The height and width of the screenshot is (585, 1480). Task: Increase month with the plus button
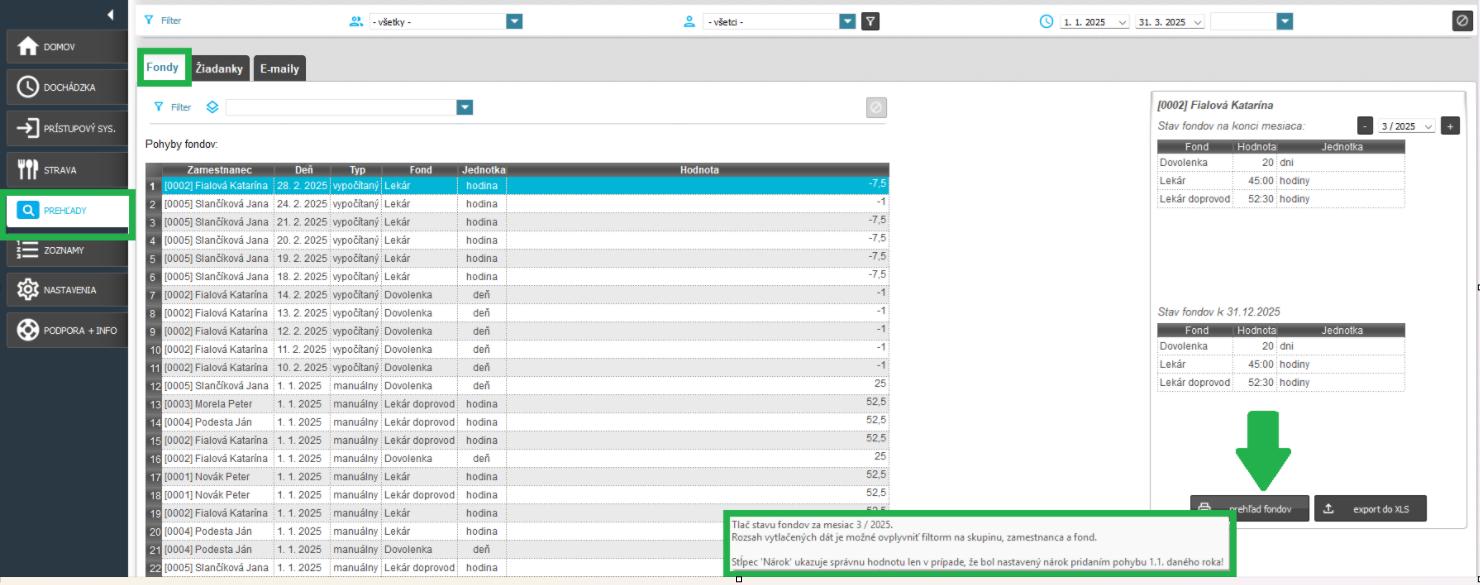click(1450, 126)
